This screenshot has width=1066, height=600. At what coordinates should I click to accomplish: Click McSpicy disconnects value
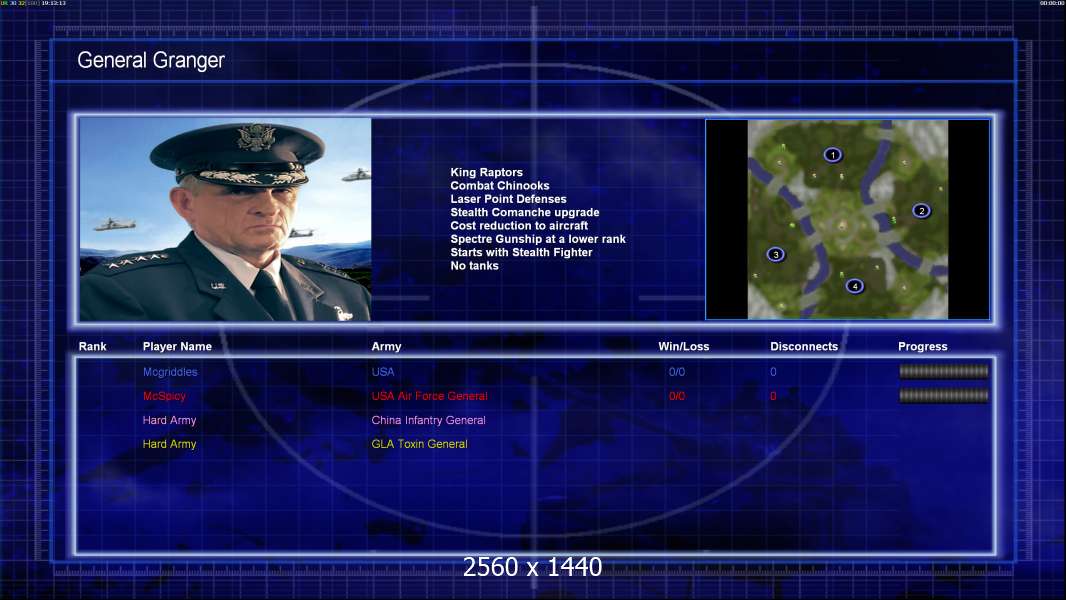(773, 396)
